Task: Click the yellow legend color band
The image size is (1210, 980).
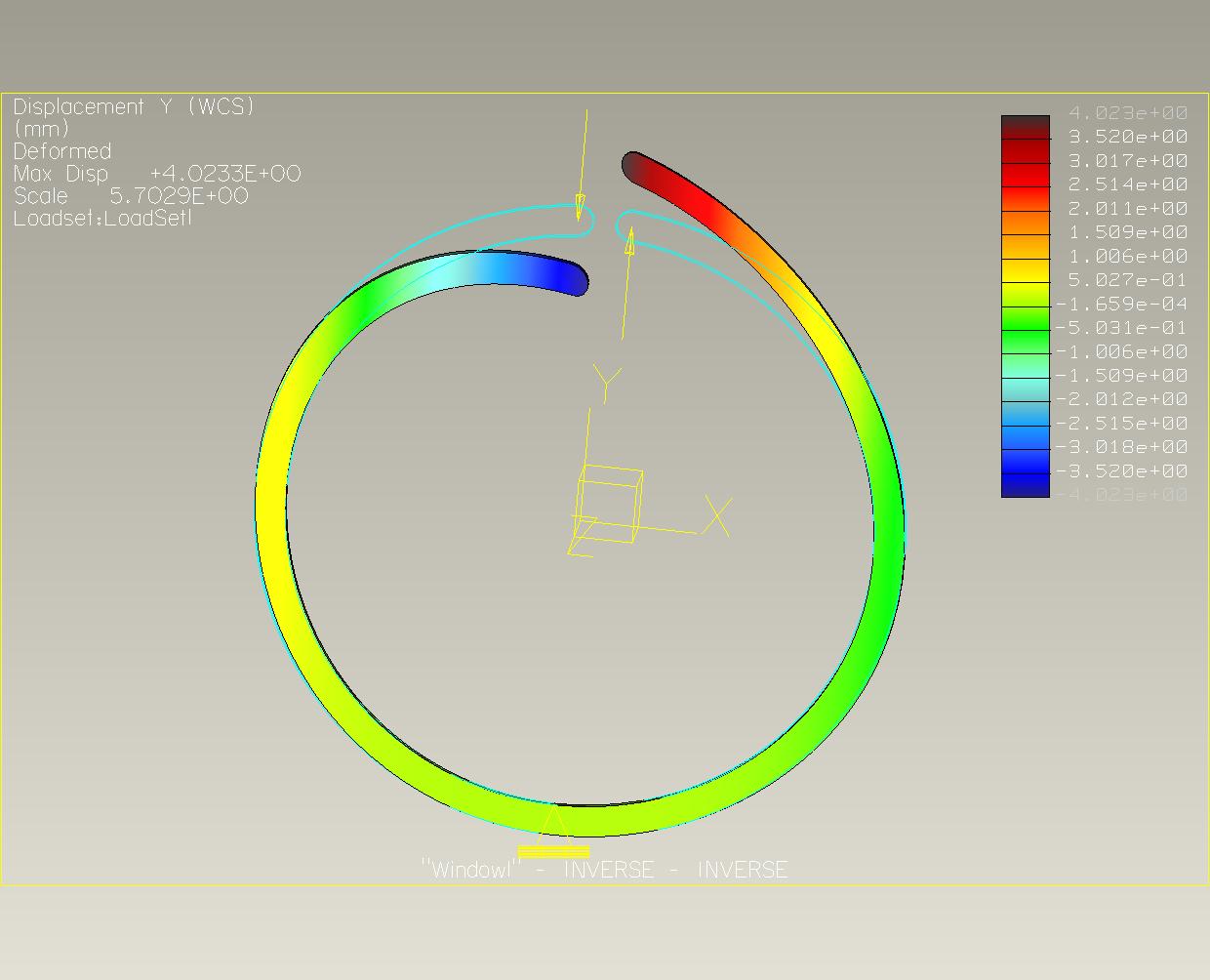Action: point(1026,270)
